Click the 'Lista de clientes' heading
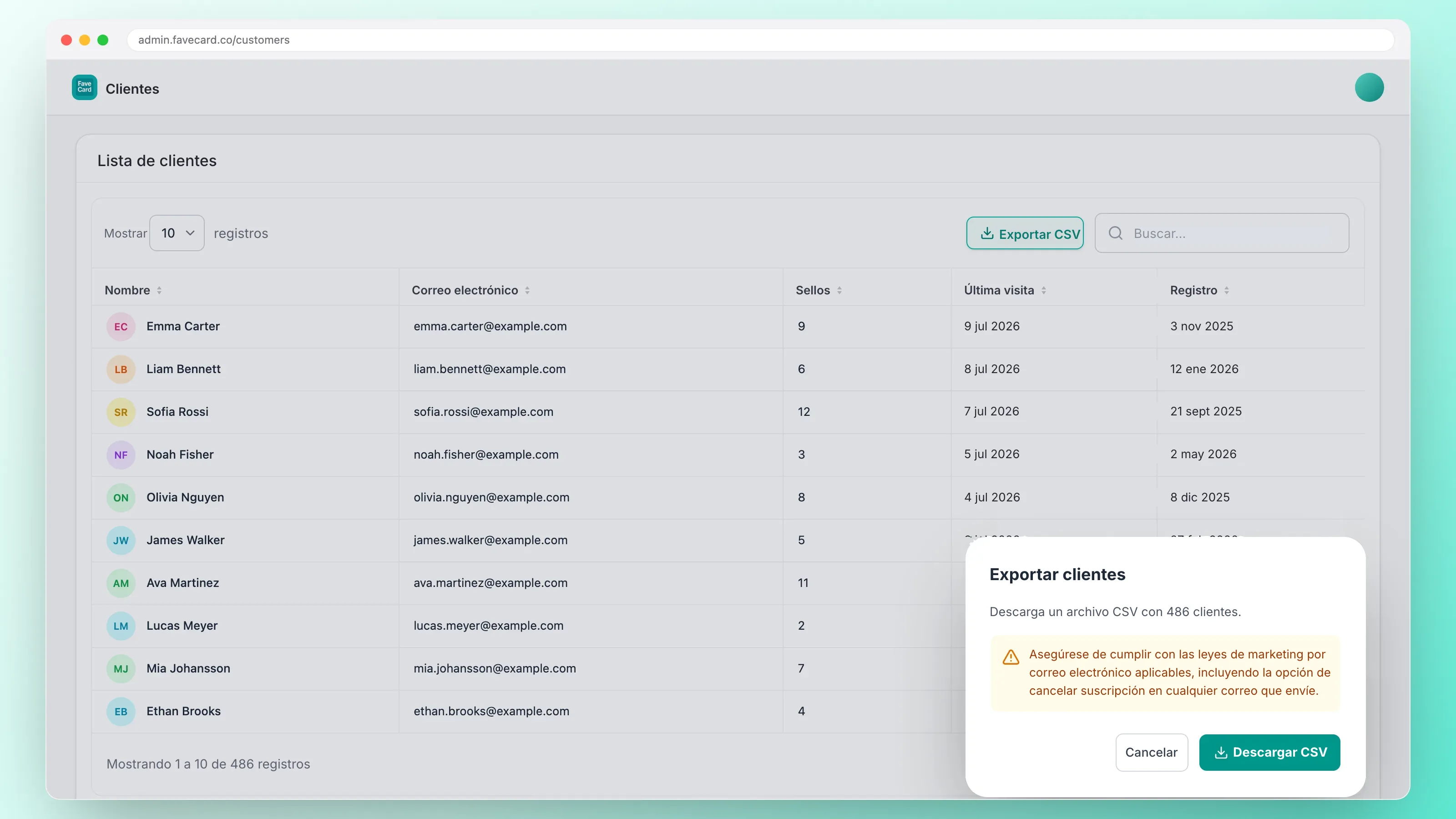This screenshot has width=1456, height=819. (x=157, y=161)
